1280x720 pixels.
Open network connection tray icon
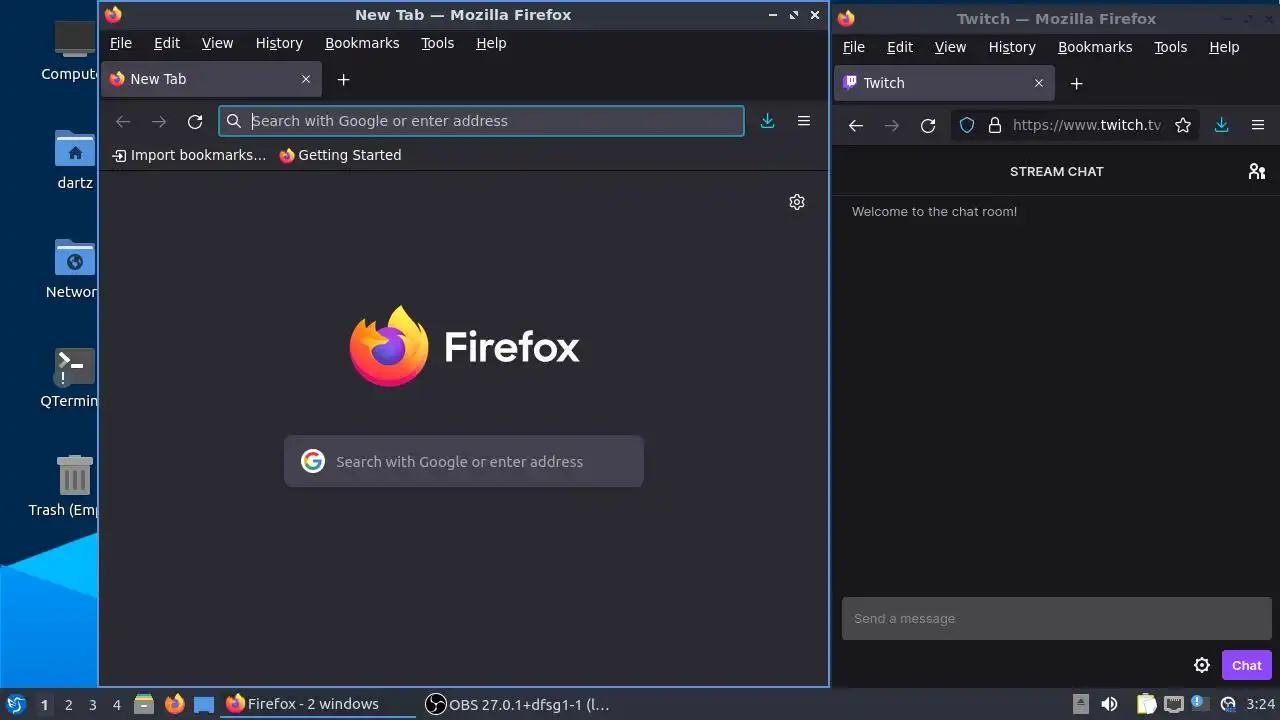click(x=1174, y=704)
